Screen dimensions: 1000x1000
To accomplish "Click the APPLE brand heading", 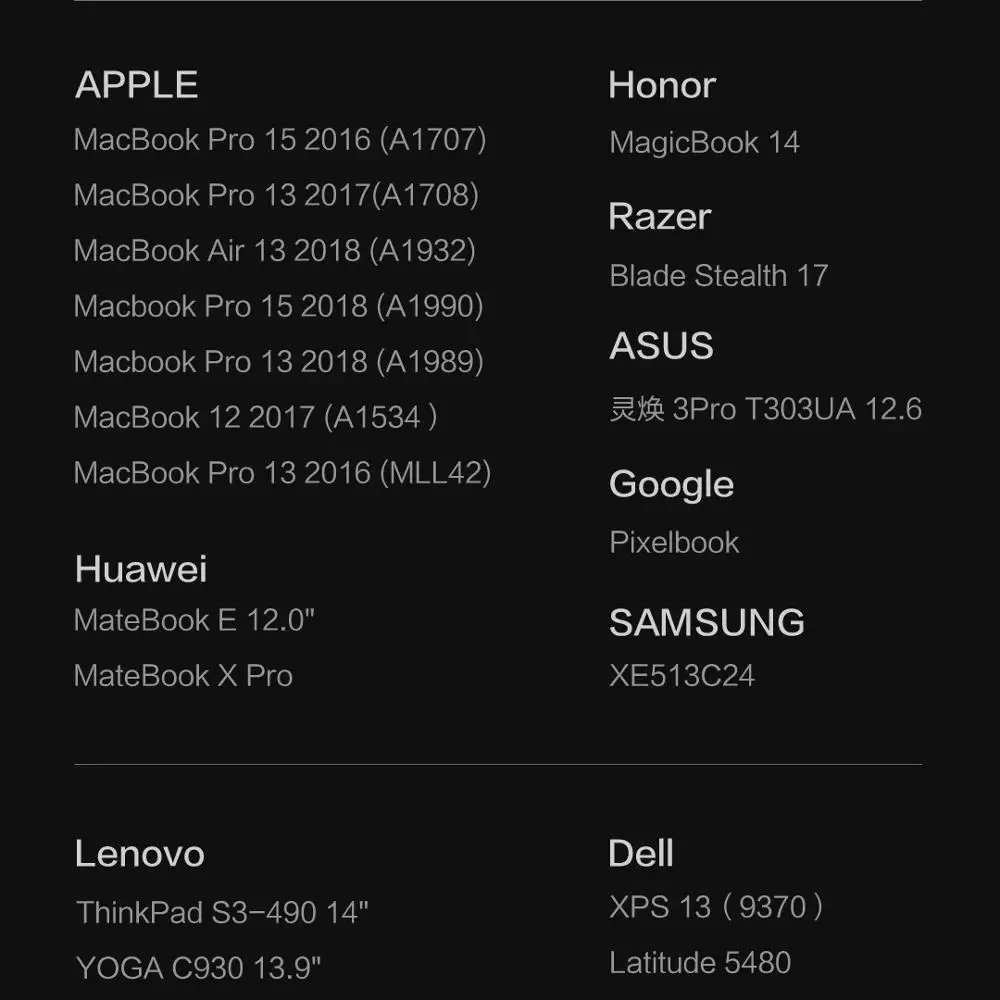I will tap(136, 85).
